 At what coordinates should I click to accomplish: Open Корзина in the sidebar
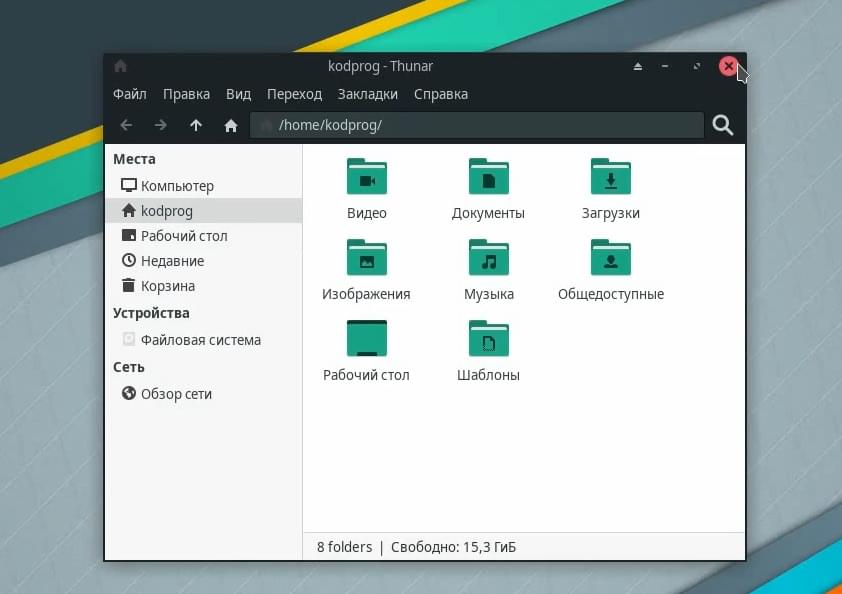point(204,286)
